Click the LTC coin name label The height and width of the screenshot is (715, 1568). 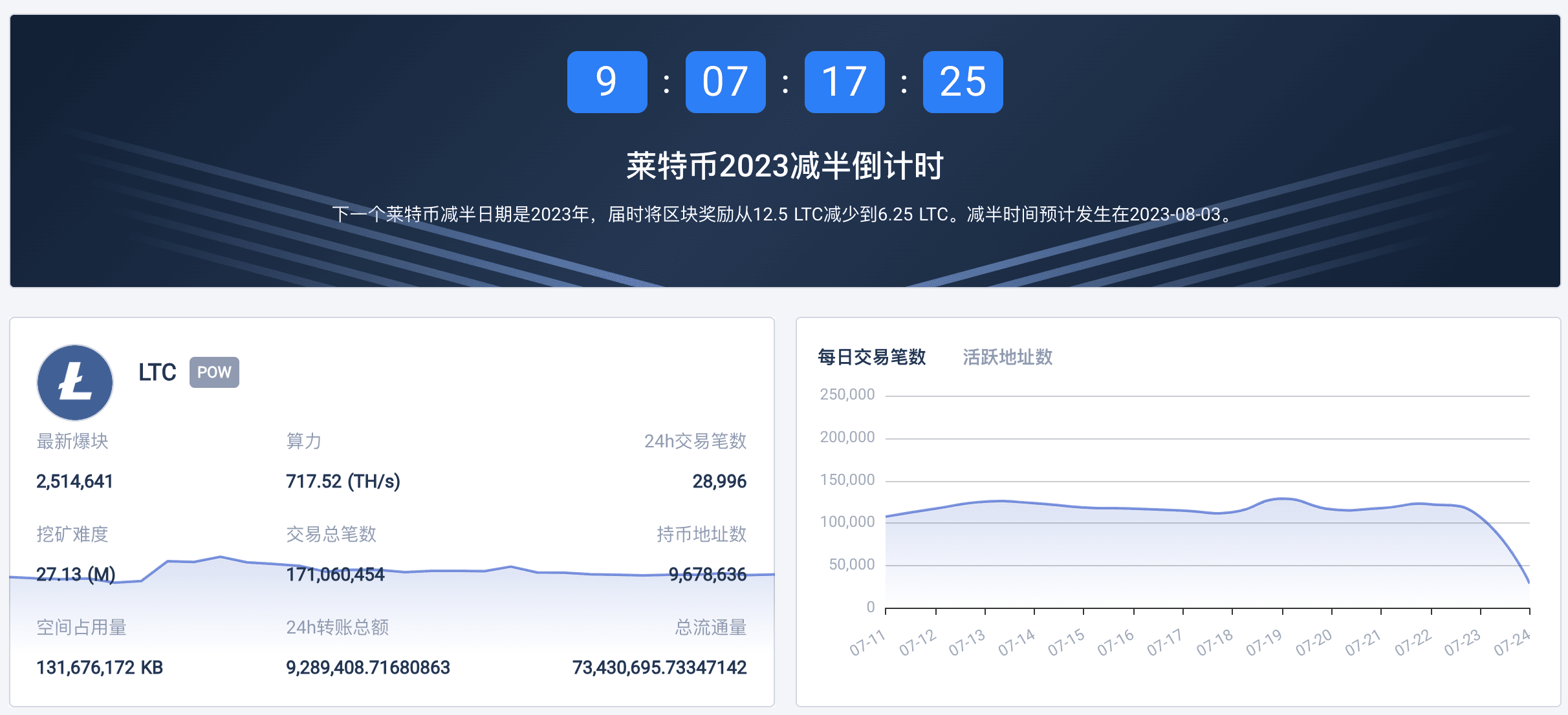157,372
